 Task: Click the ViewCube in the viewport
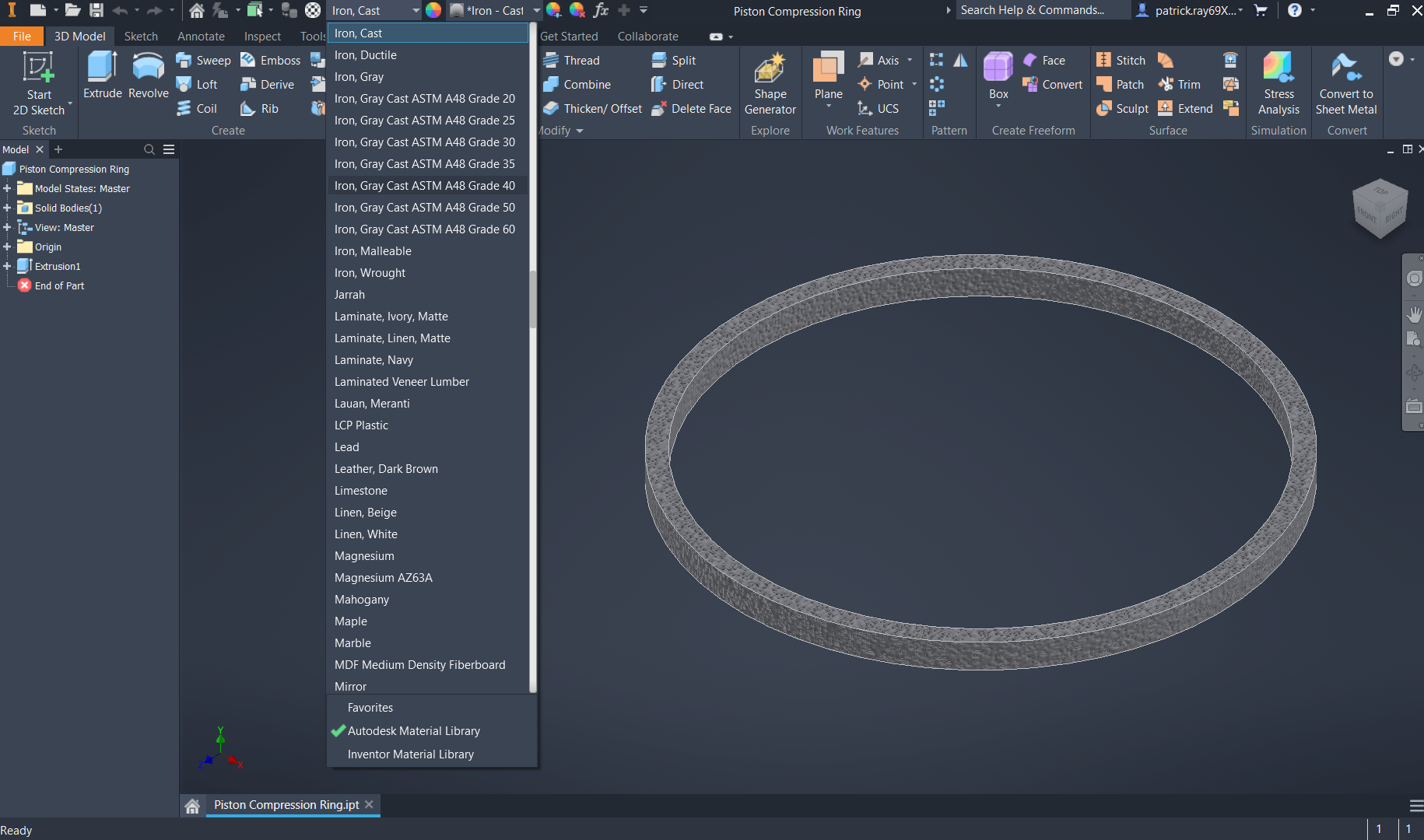point(1380,208)
